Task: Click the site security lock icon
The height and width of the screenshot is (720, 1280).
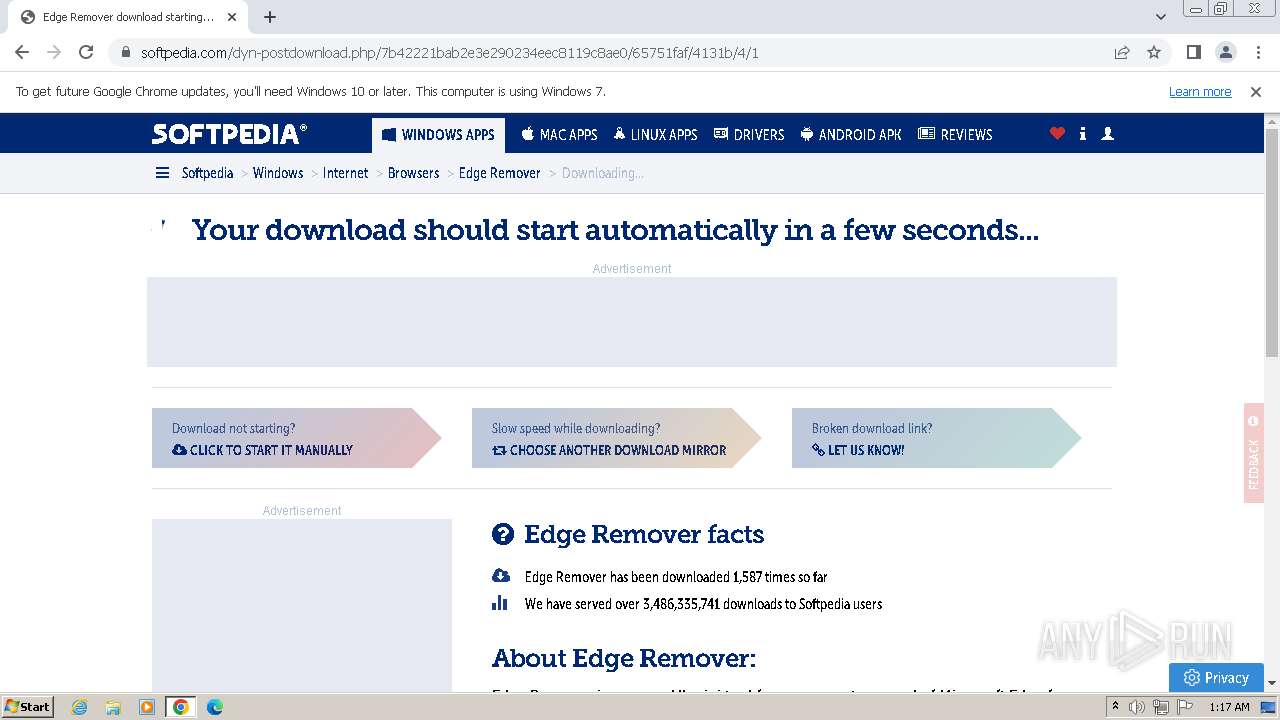Action: pos(125,52)
